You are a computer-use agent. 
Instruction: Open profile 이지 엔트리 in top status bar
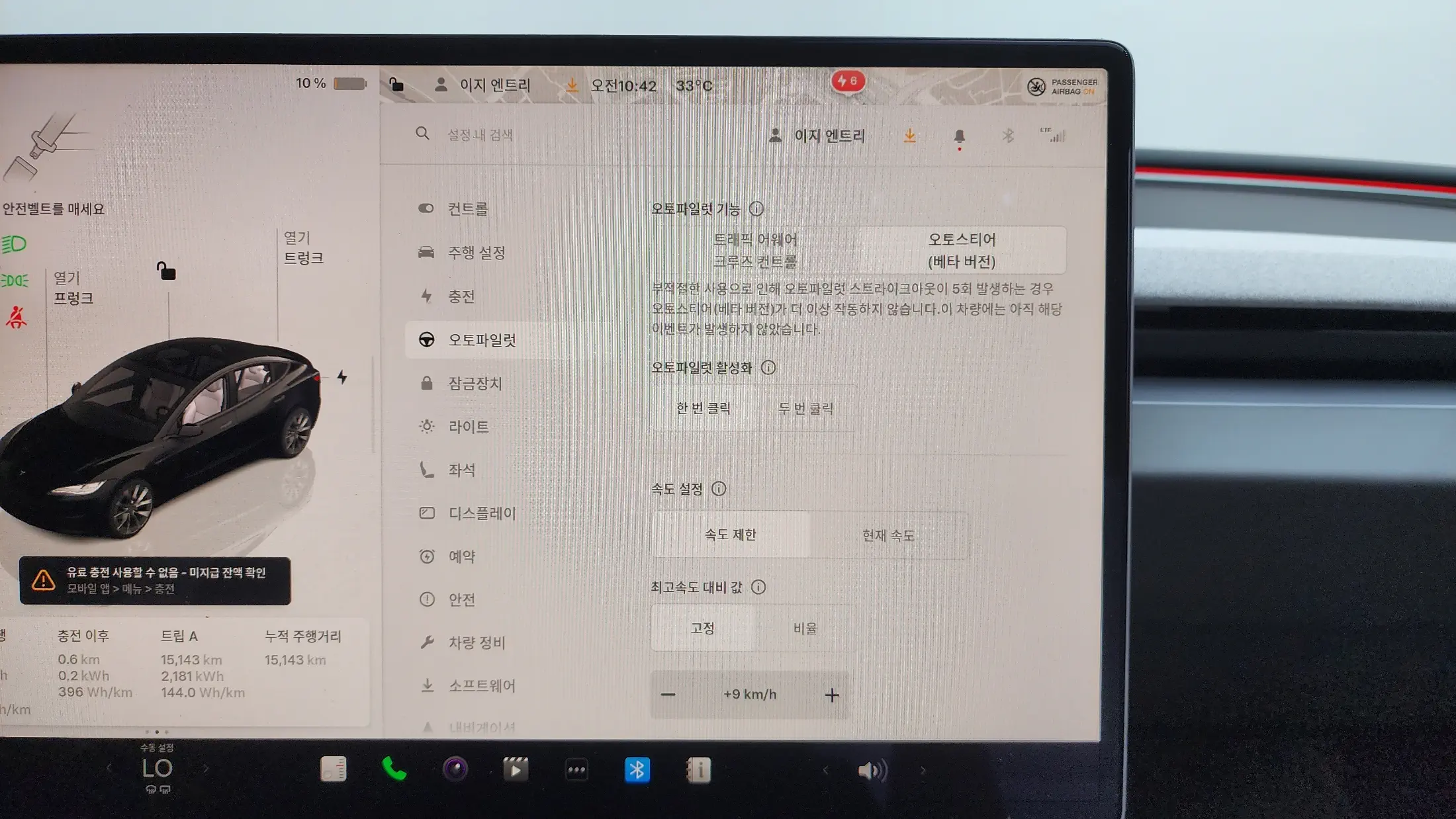point(482,85)
